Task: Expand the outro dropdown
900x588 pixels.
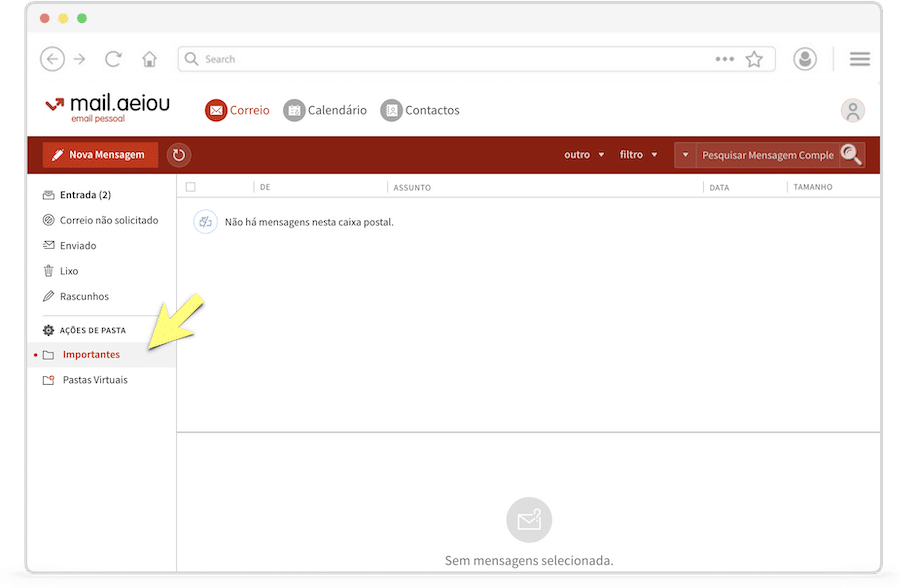Action: [x=584, y=155]
